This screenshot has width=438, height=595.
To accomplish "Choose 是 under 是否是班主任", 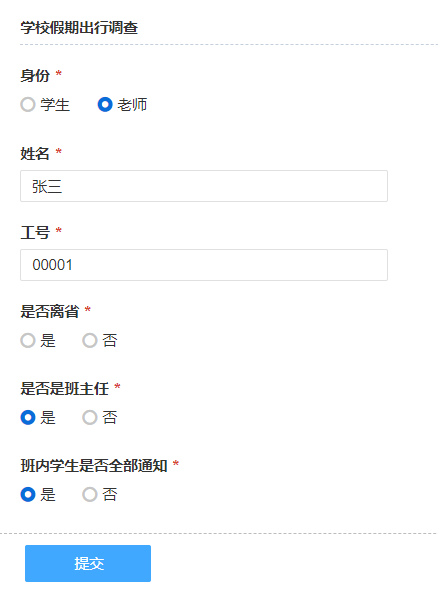I will [28, 417].
